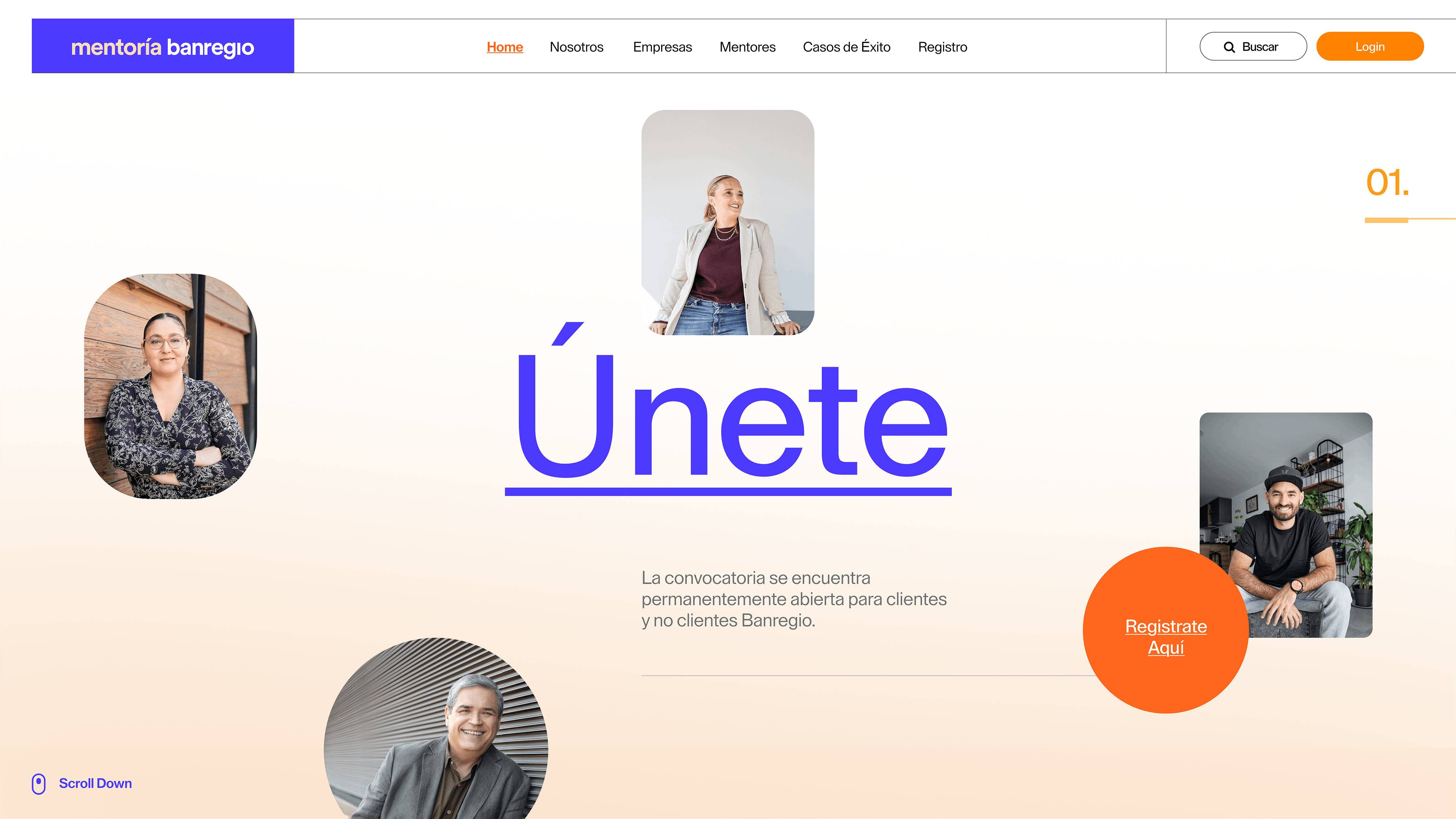
Task: Click the Scroll Down text
Action: (96, 783)
